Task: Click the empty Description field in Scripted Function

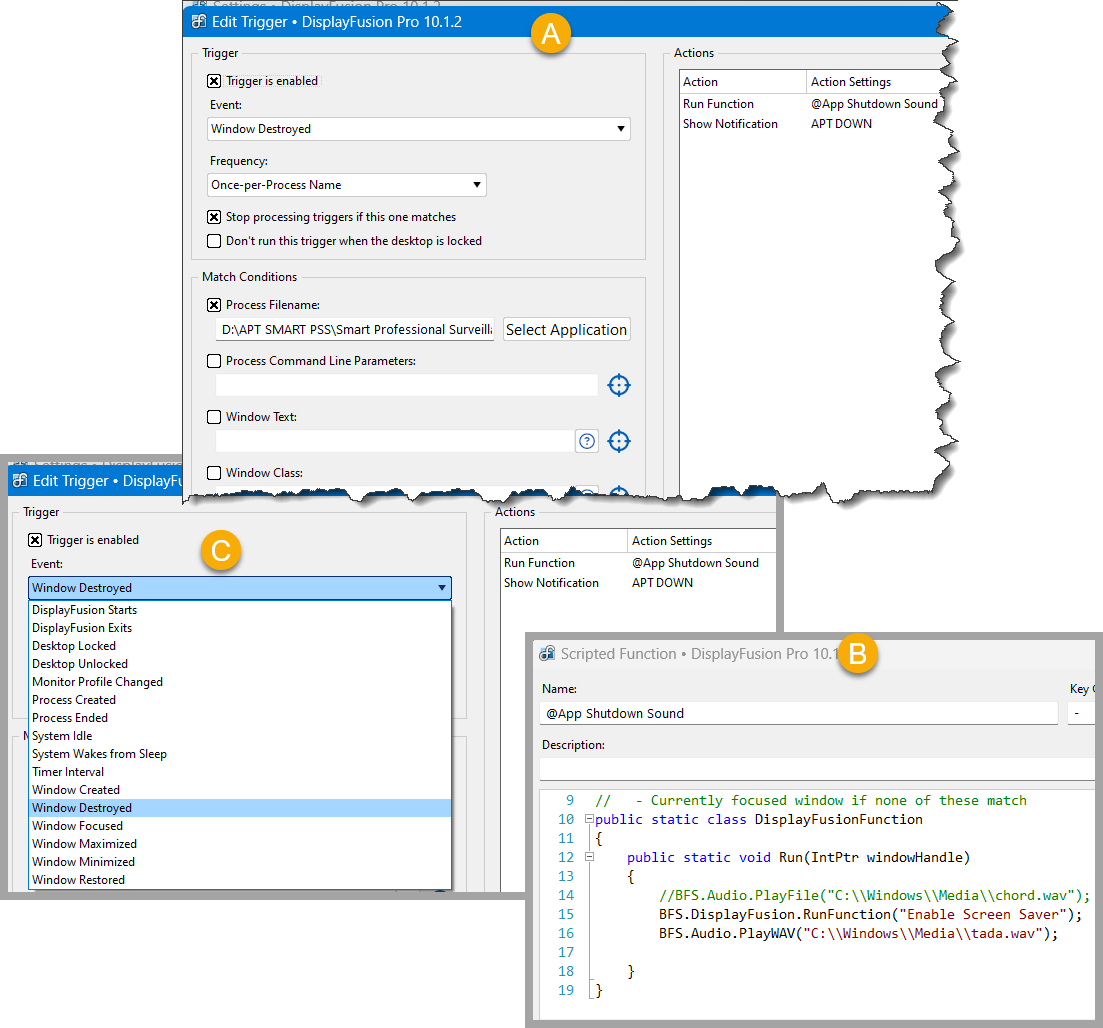Action: 815,769
